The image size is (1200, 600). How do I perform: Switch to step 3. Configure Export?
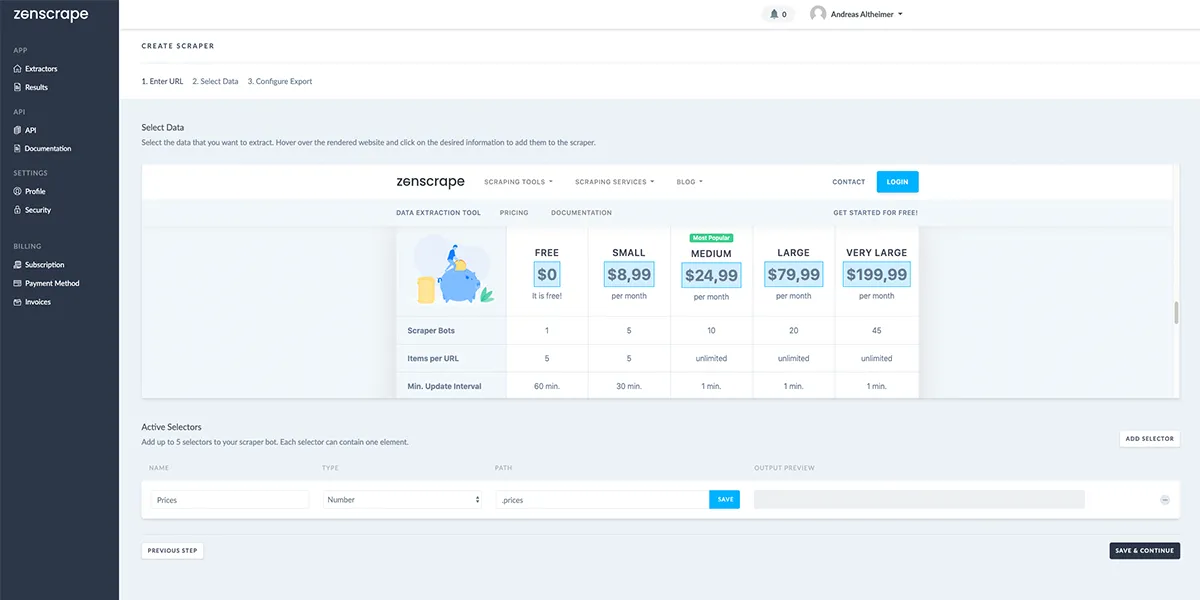280,81
